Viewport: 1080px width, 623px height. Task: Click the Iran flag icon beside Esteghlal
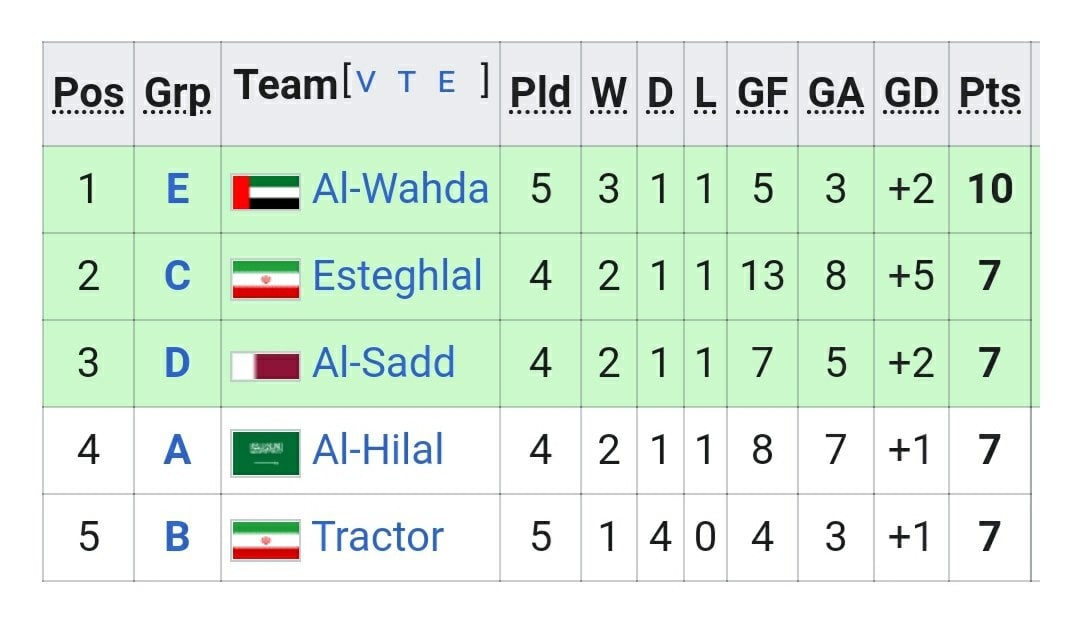(266, 279)
